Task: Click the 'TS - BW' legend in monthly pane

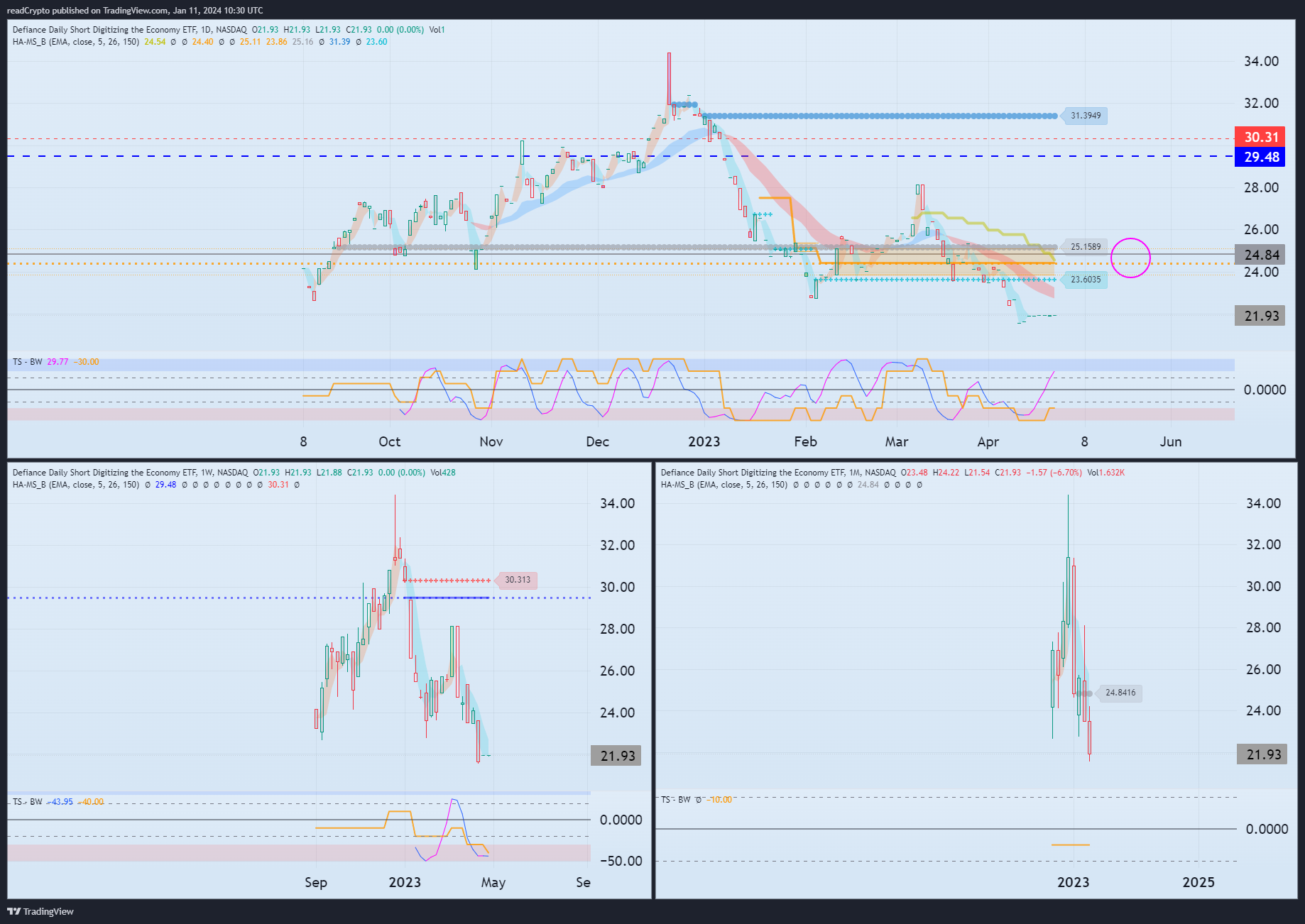Action: tap(675, 800)
